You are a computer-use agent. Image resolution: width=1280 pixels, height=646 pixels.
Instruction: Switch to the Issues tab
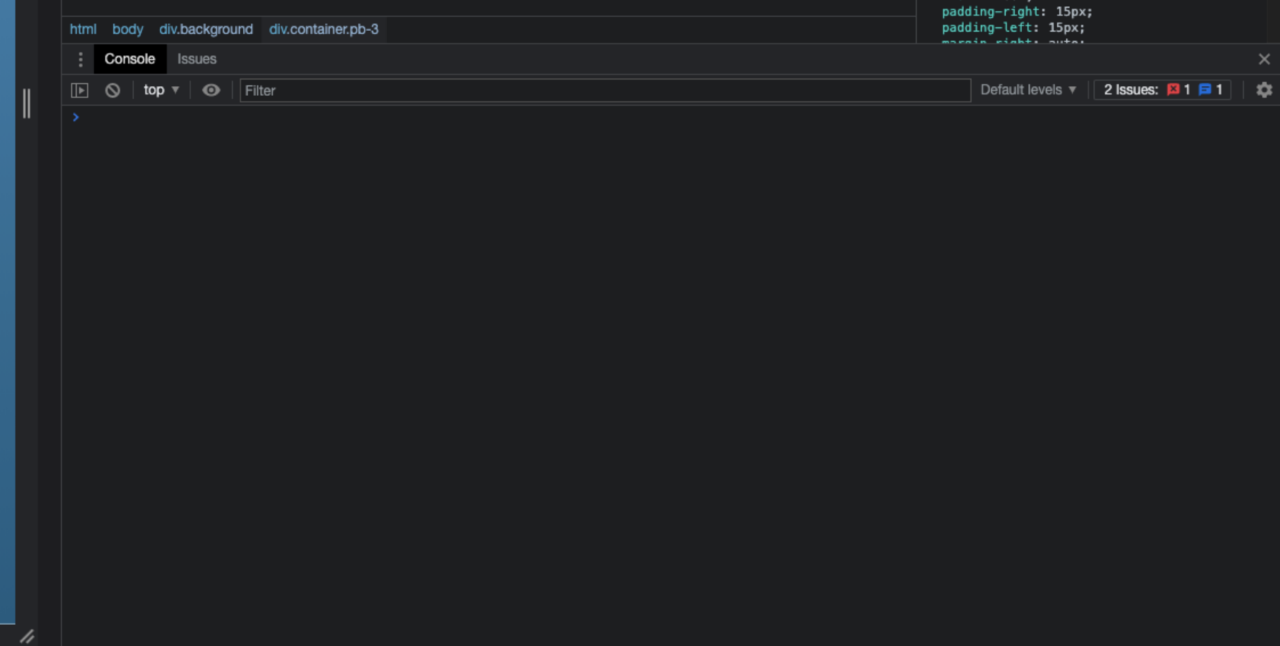pos(197,59)
